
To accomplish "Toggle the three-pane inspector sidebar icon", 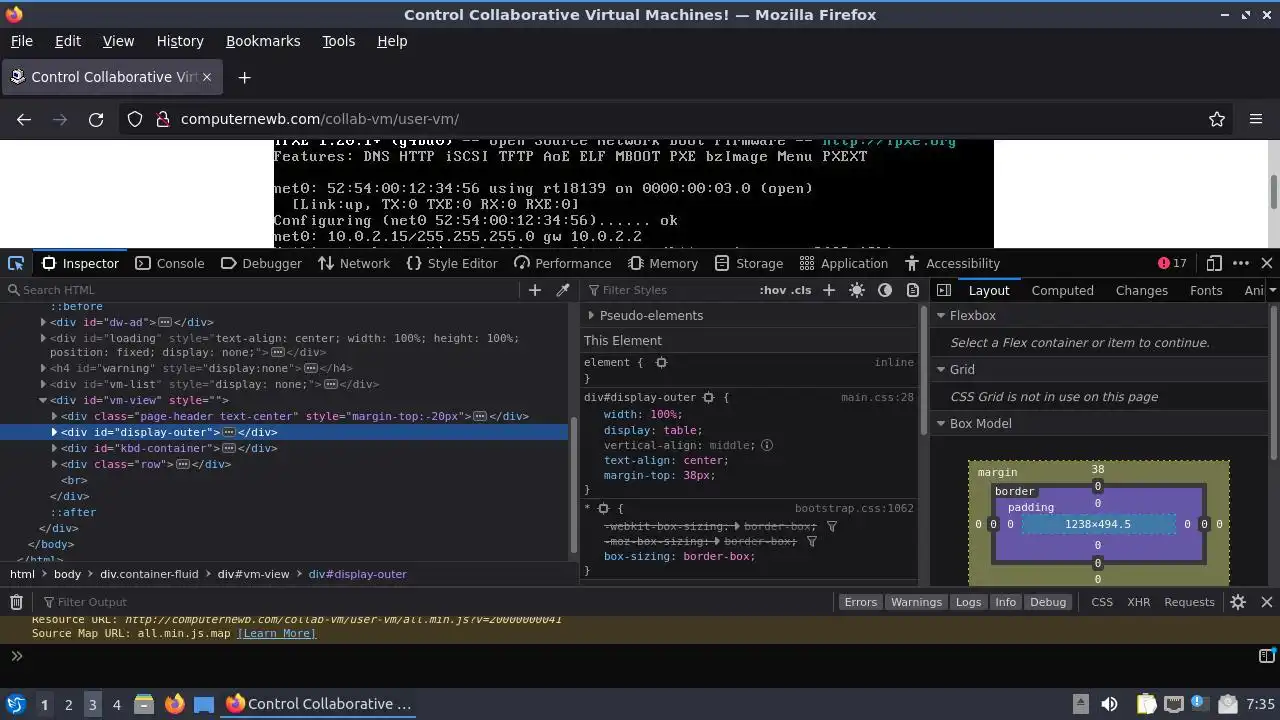I will pos(944,290).
